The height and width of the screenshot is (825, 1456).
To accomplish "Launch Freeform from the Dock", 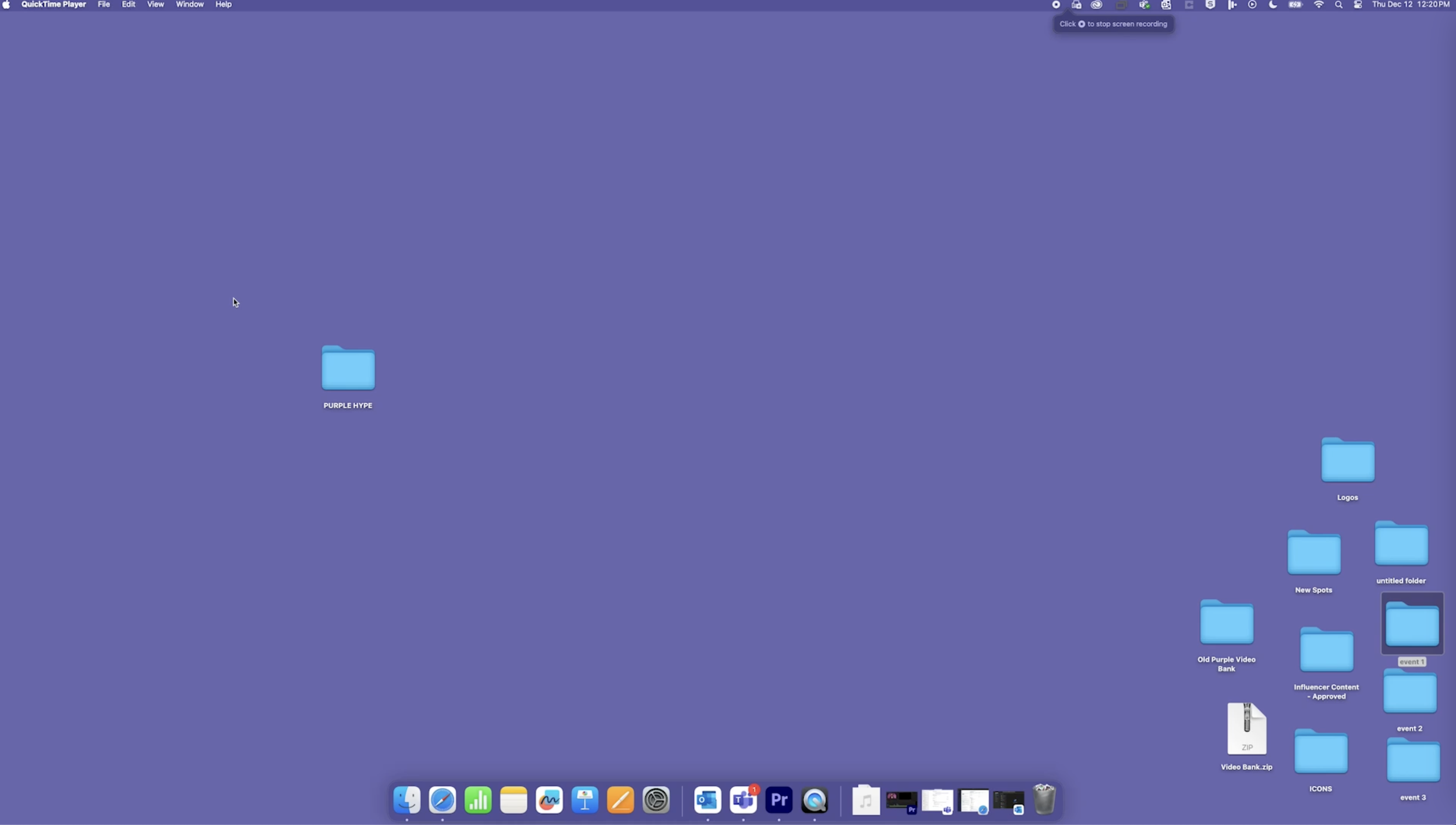I will [x=549, y=800].
